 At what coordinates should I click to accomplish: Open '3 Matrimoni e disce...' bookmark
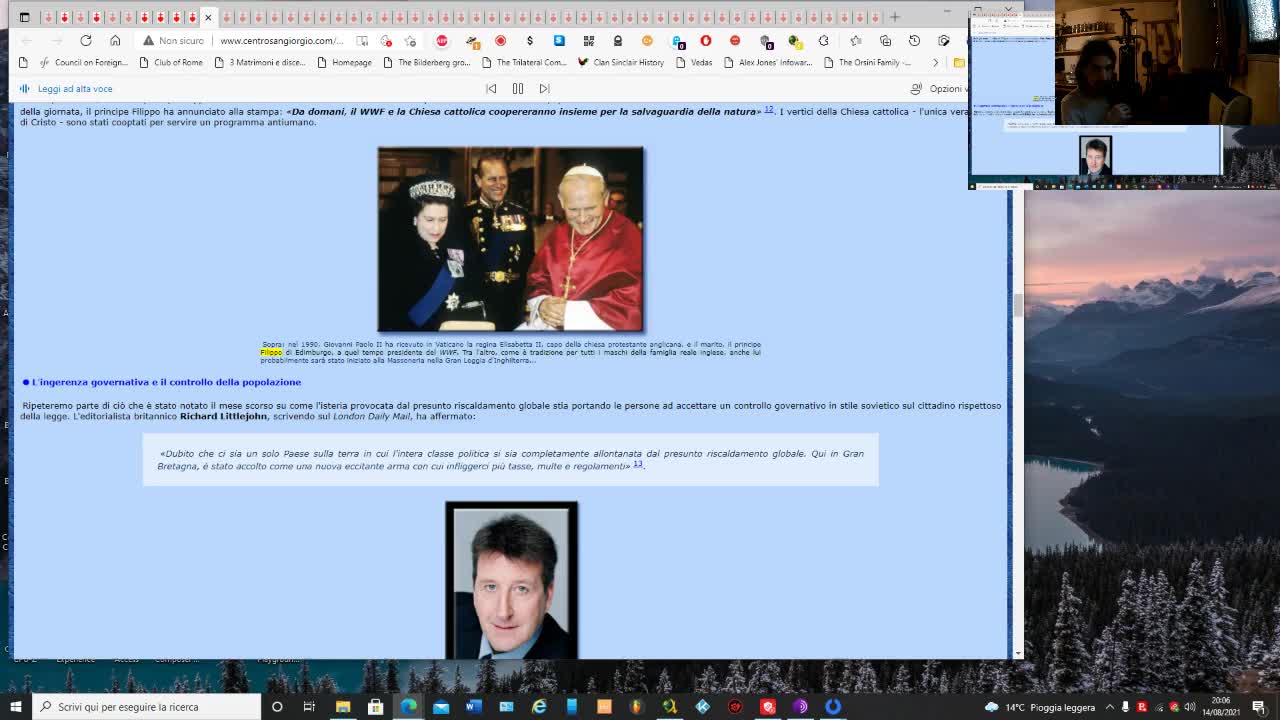(260, 62)
